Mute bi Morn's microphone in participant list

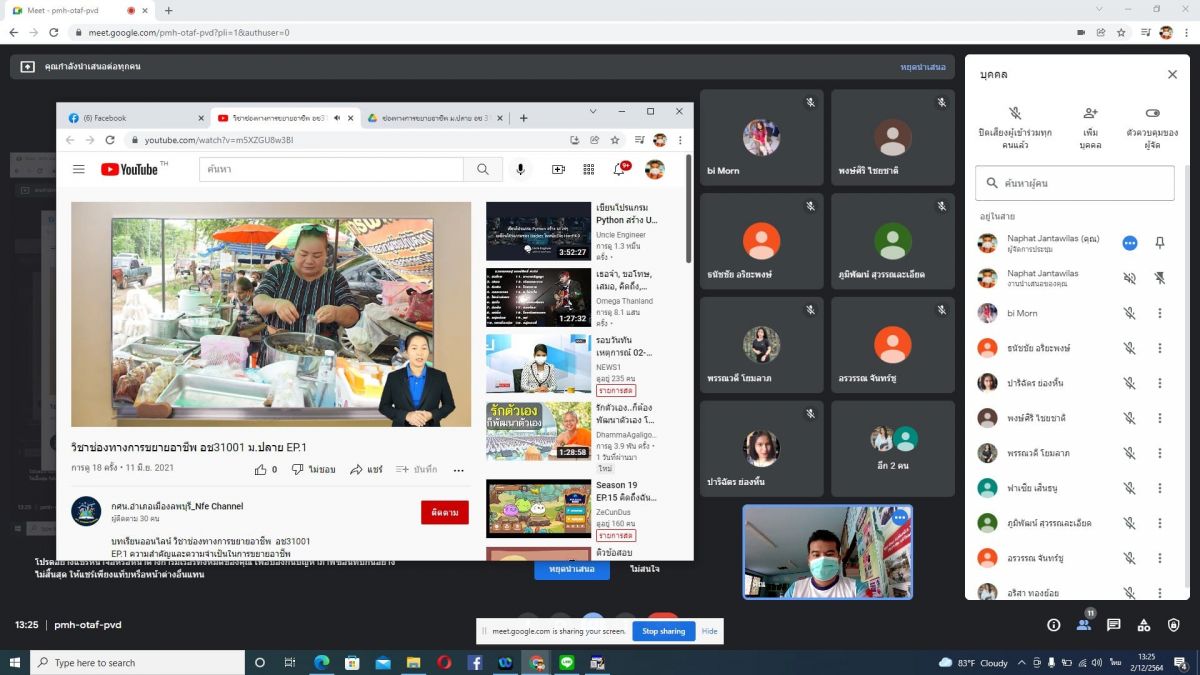coord(1129,313)
